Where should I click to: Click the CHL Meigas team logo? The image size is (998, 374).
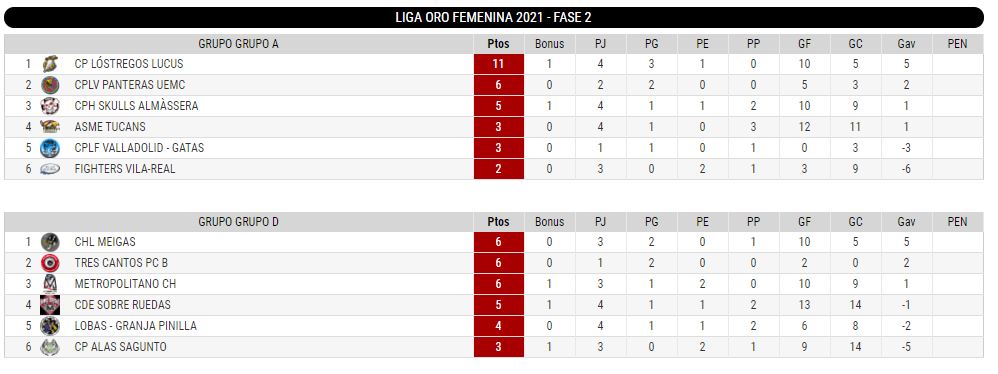(x=50, y=242)
